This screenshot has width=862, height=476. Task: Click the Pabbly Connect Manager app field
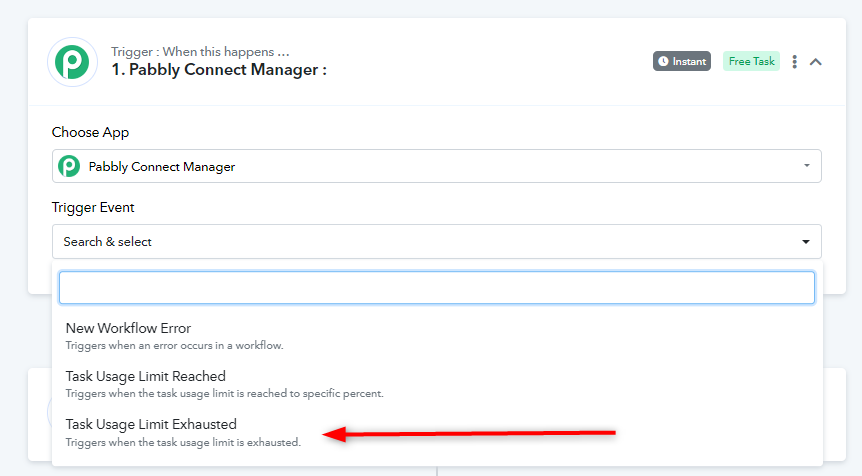[437, 166]
